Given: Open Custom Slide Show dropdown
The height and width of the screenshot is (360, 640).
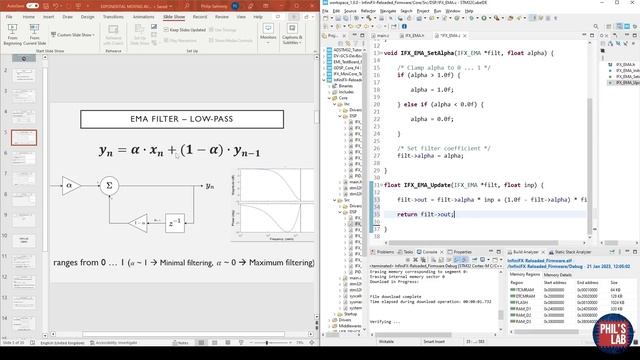Looking at the screenshot, I should (73, 35).
